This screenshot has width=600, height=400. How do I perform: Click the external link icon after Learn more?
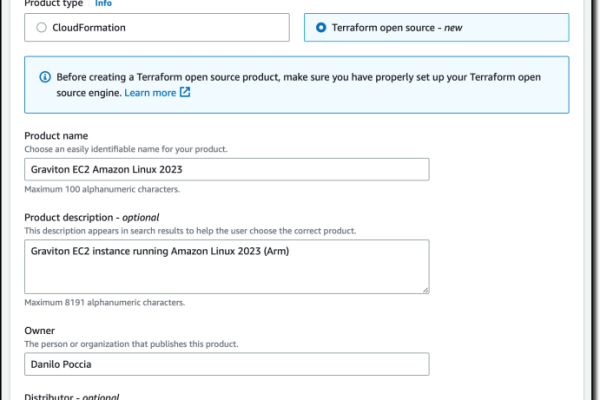click(x=185, y=92)
